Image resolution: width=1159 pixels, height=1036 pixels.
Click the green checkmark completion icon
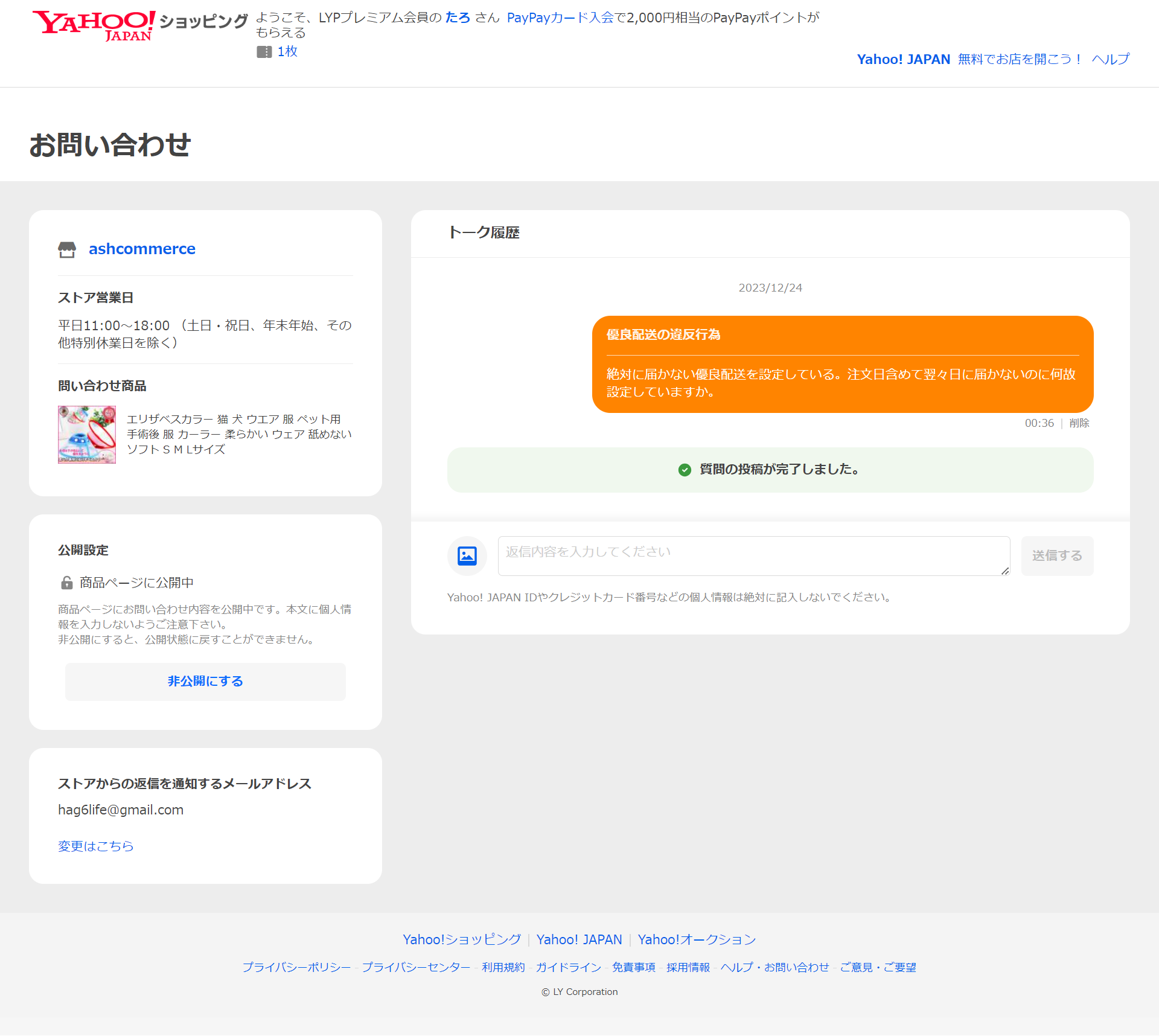pos(685,470)
